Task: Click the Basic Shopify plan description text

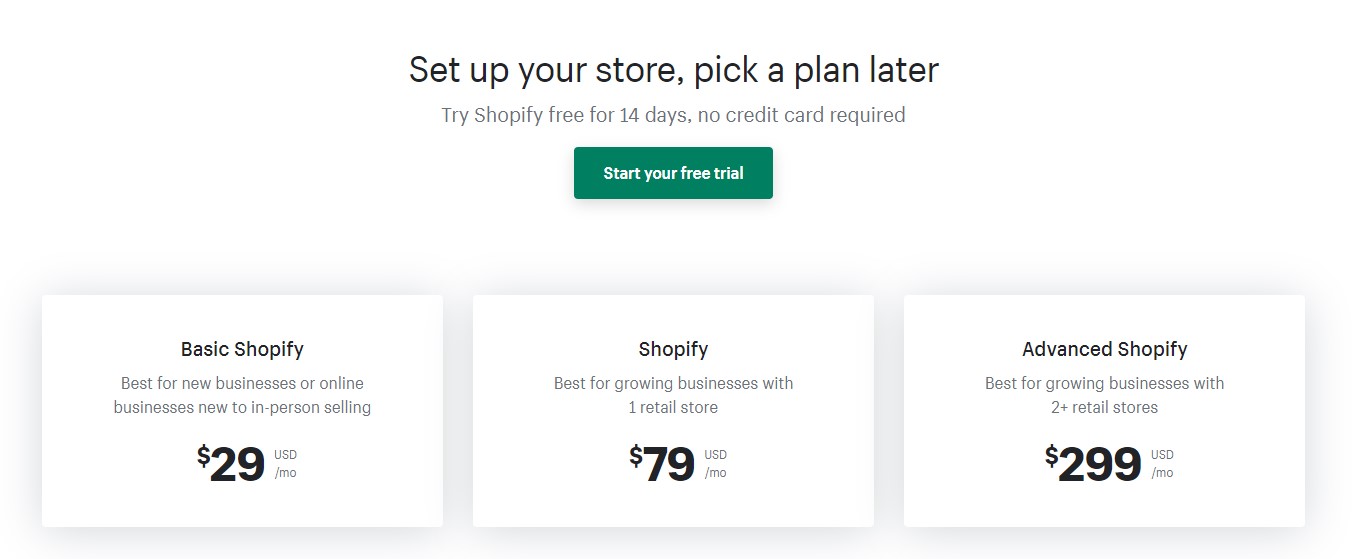Action: (x=242, y=395)
